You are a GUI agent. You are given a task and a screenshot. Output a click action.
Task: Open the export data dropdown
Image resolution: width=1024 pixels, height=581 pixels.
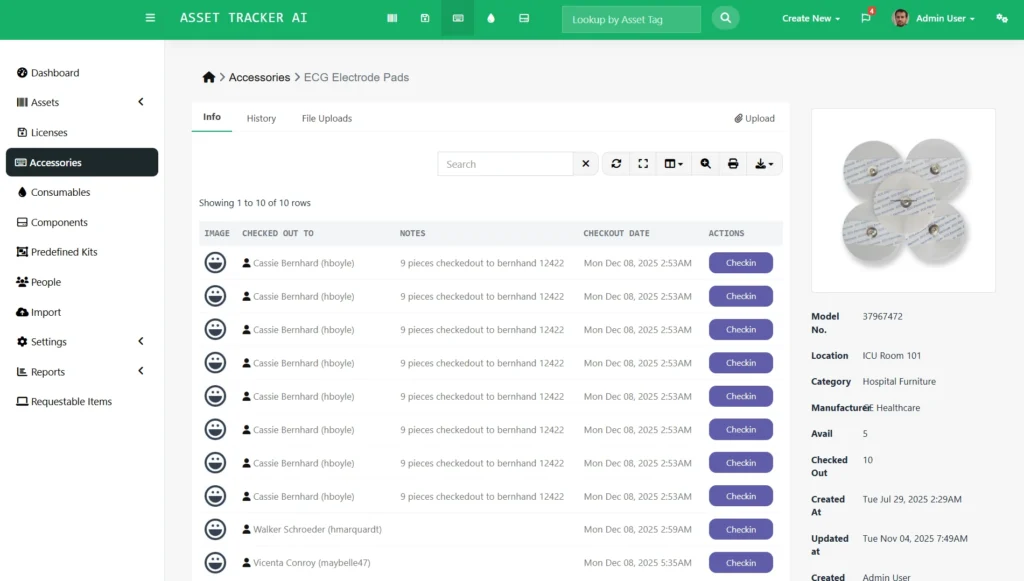point(764,164)
